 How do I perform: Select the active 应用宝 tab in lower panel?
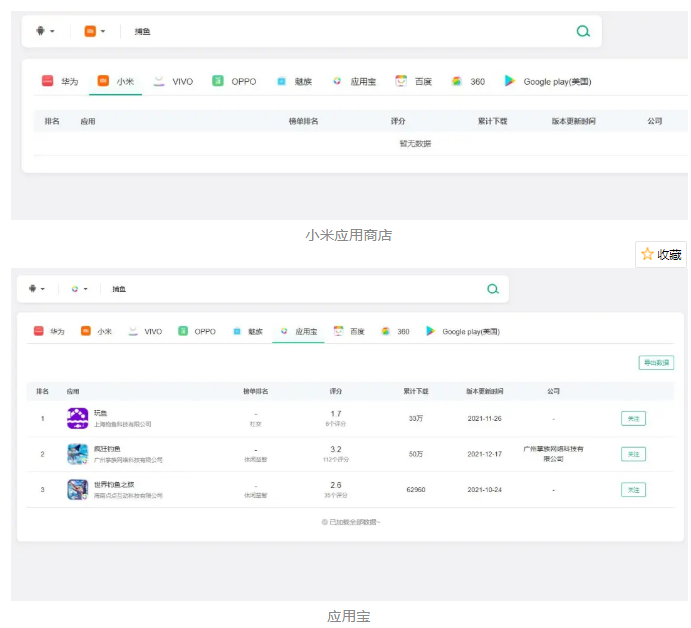coord(298,331)
